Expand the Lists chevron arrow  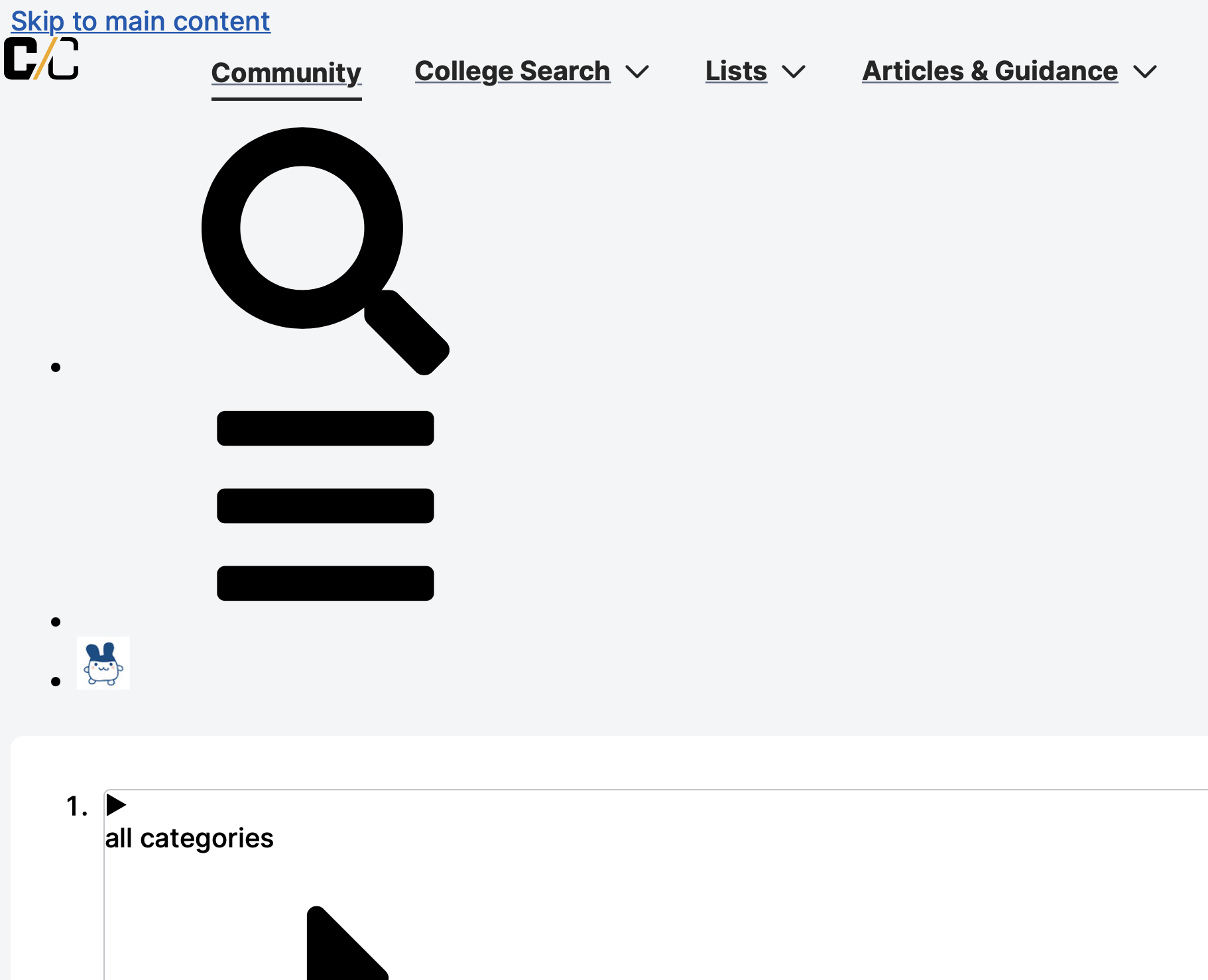click(x=794, y=72)
